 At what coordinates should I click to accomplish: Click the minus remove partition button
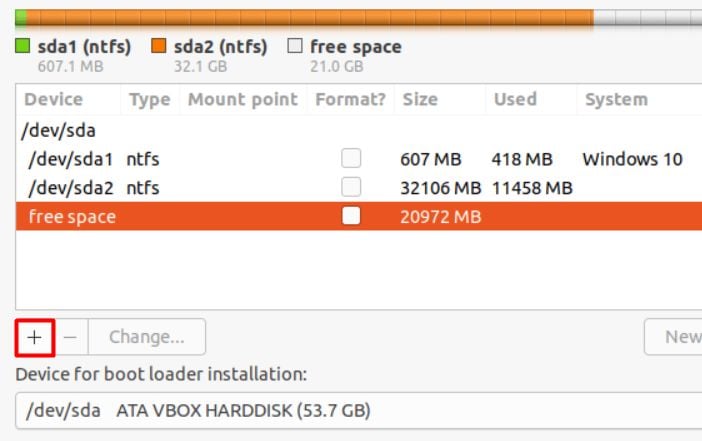70,337
